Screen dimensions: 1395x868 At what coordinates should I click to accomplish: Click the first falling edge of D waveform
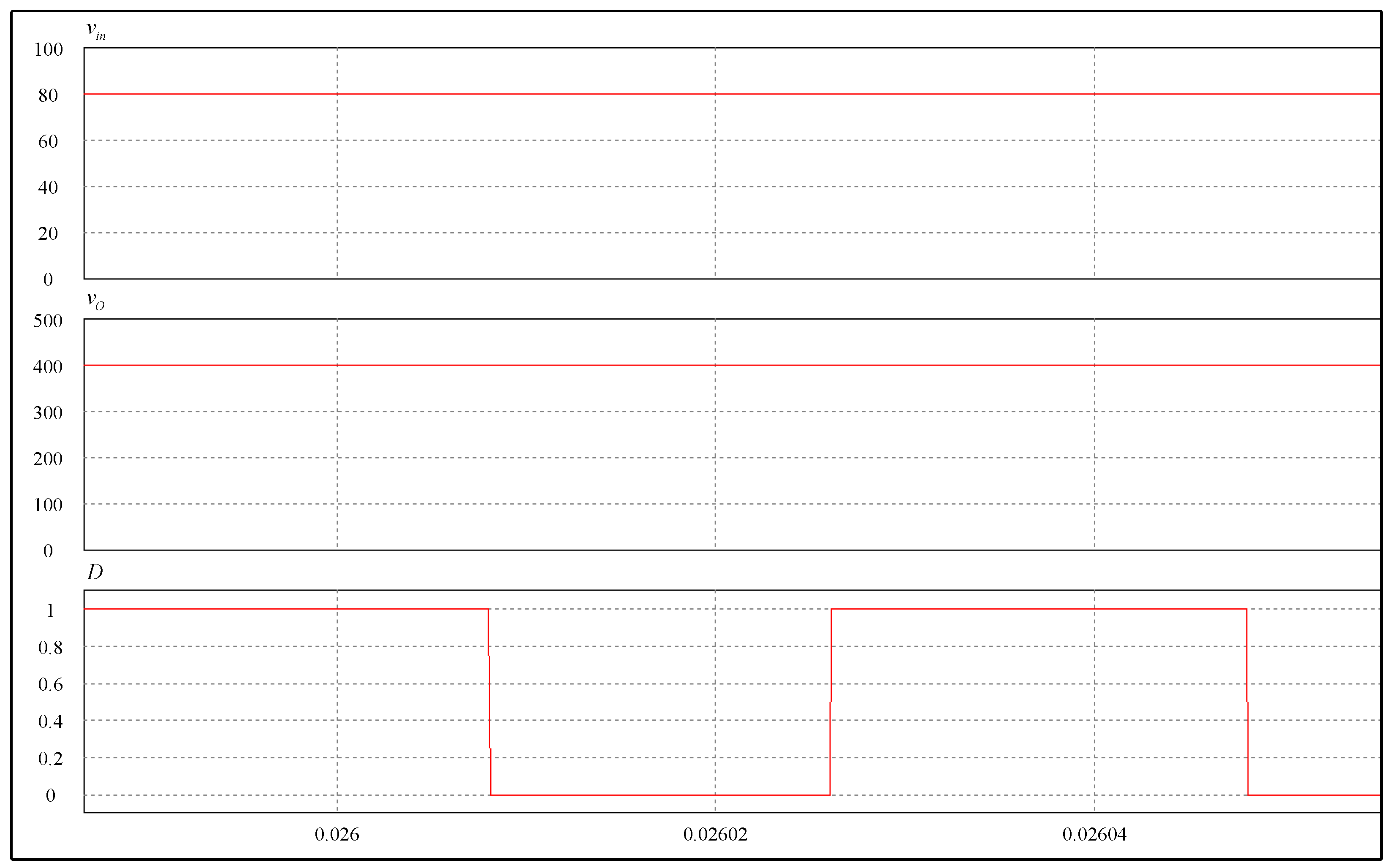click(489, 700)
